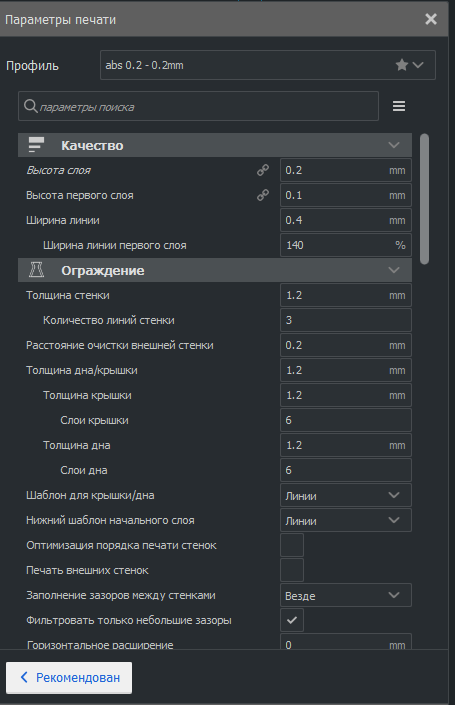
Task: Uncheck Фильтровать только небольшие зазоры
Action: [x=292, y=620]
